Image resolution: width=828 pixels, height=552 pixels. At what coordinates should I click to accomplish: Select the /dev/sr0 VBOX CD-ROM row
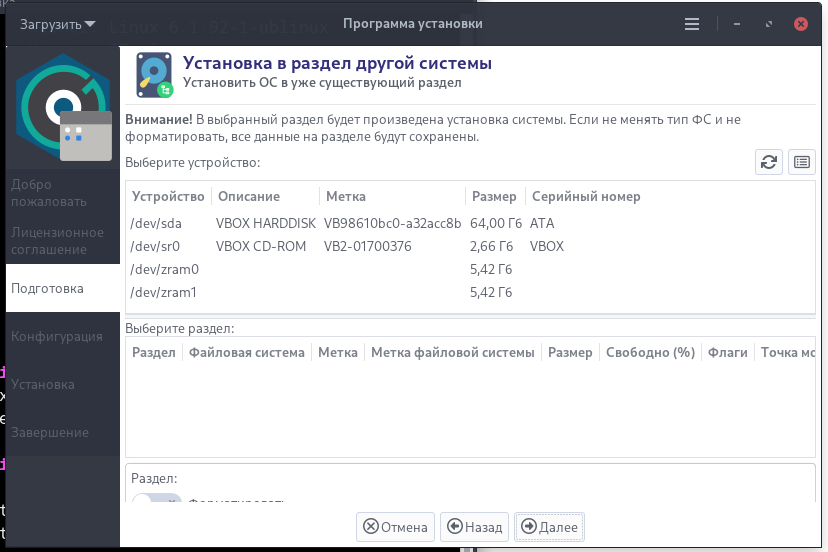coord(470,247)
